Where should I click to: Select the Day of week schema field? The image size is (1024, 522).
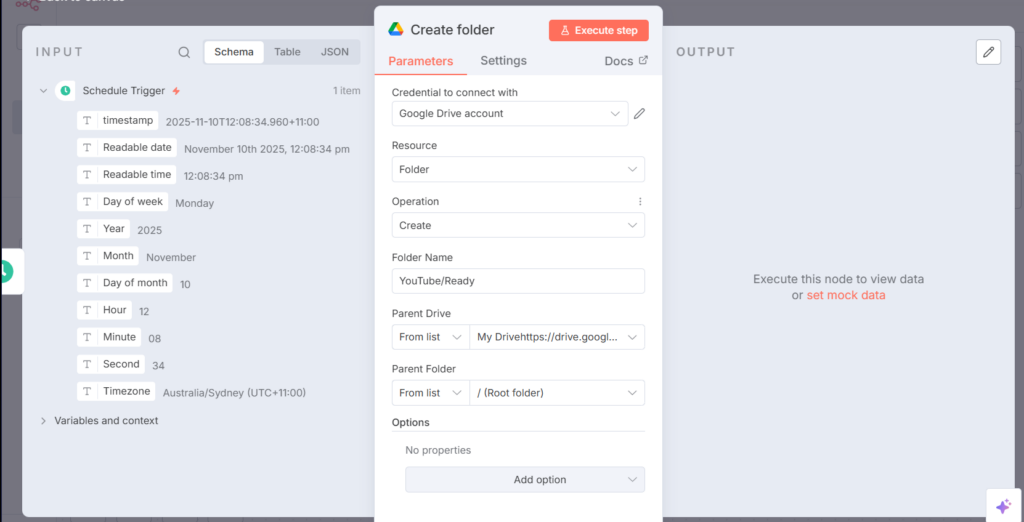123,201
